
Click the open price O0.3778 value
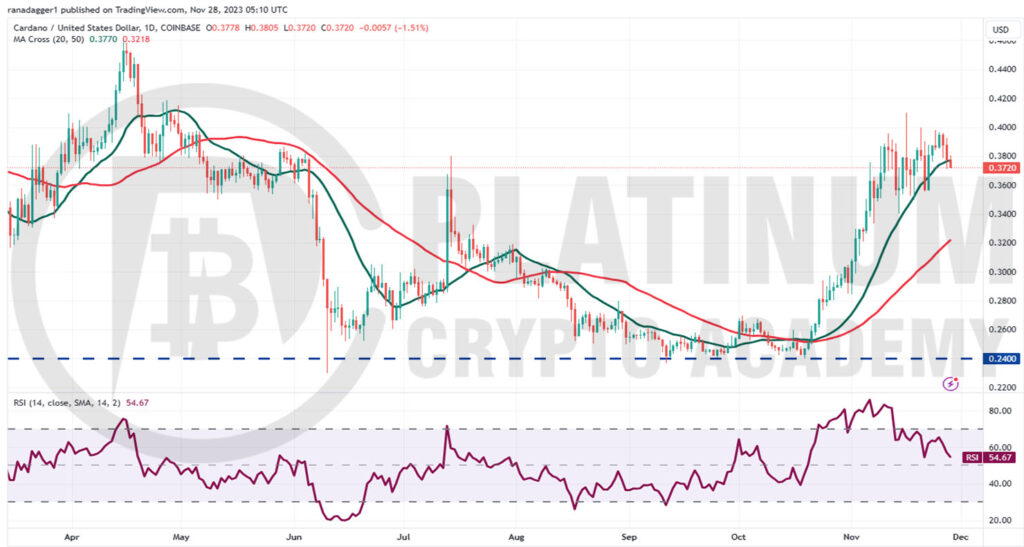tap(221, 28)
